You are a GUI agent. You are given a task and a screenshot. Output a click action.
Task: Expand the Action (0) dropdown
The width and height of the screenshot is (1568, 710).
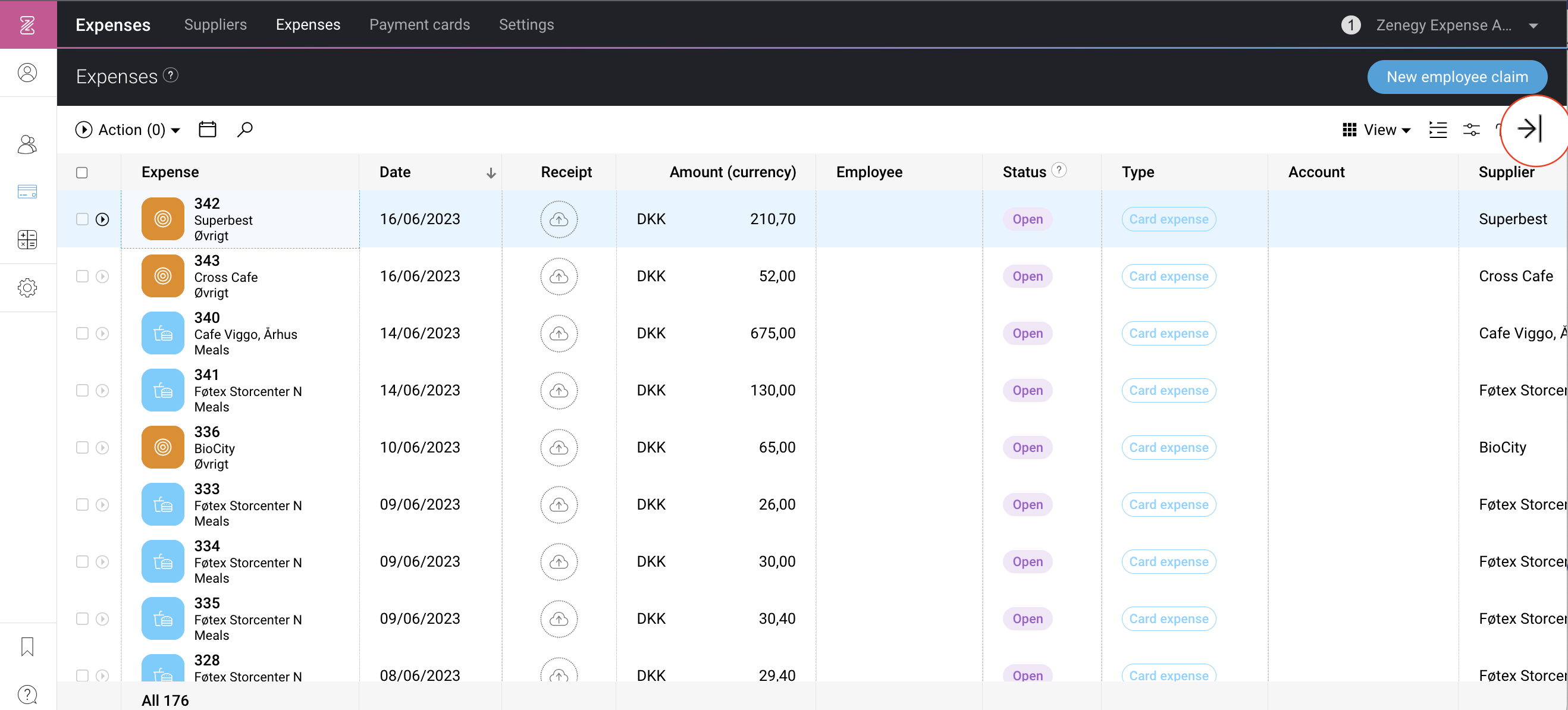[x=128, y=130]
